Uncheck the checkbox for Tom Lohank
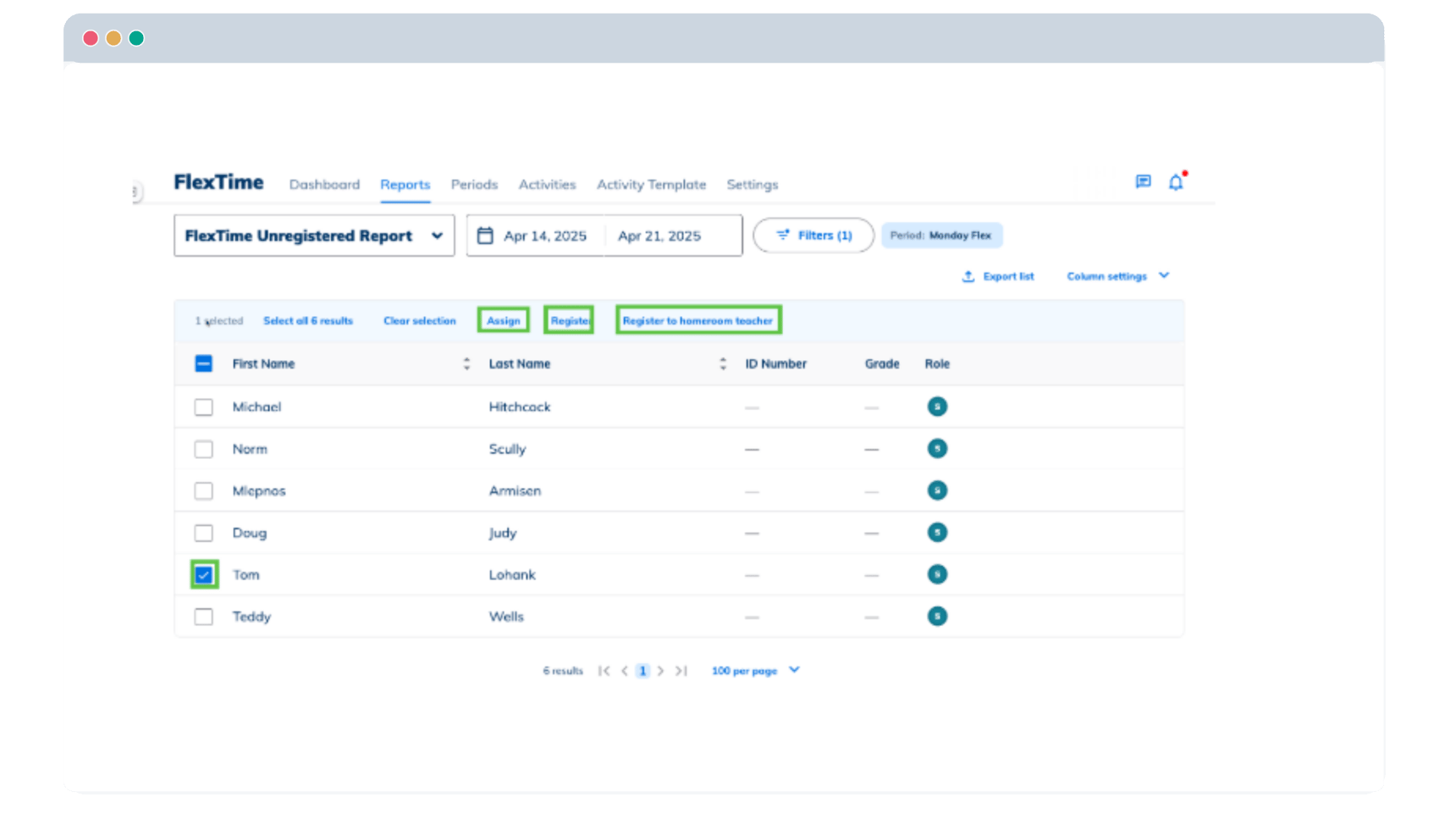This screenshot has height=819, width=1456. coord(204,575)
